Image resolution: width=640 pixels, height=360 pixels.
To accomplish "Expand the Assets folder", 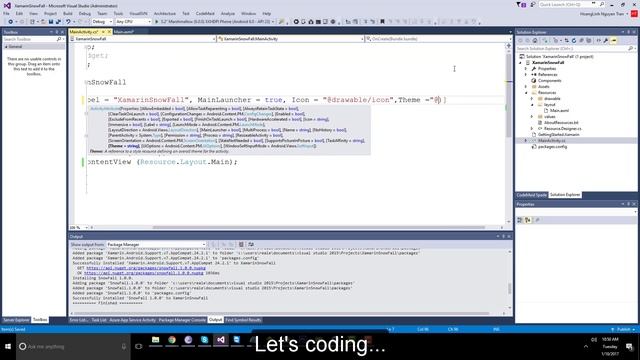I will pos(526,87).
